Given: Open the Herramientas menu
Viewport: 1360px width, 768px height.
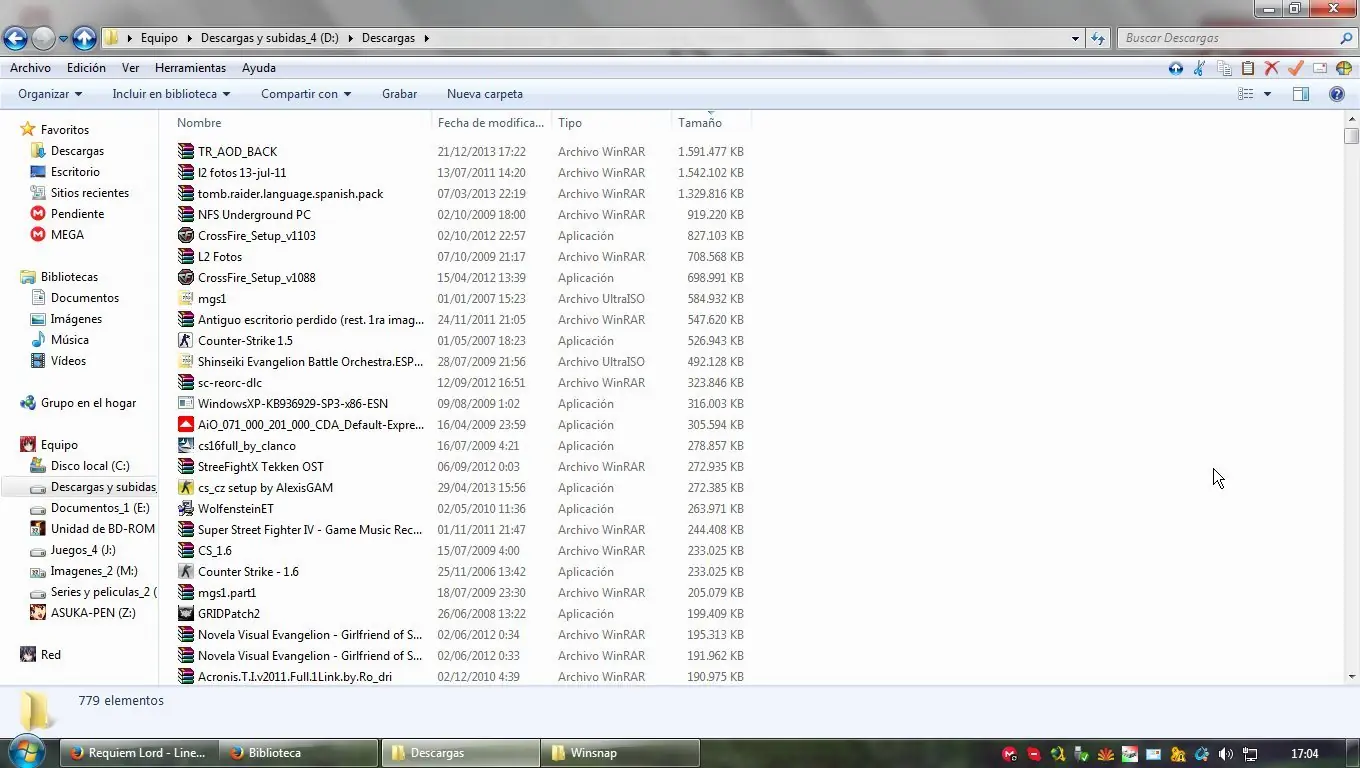Looking at the screenshot, I should tap(190, 68).
